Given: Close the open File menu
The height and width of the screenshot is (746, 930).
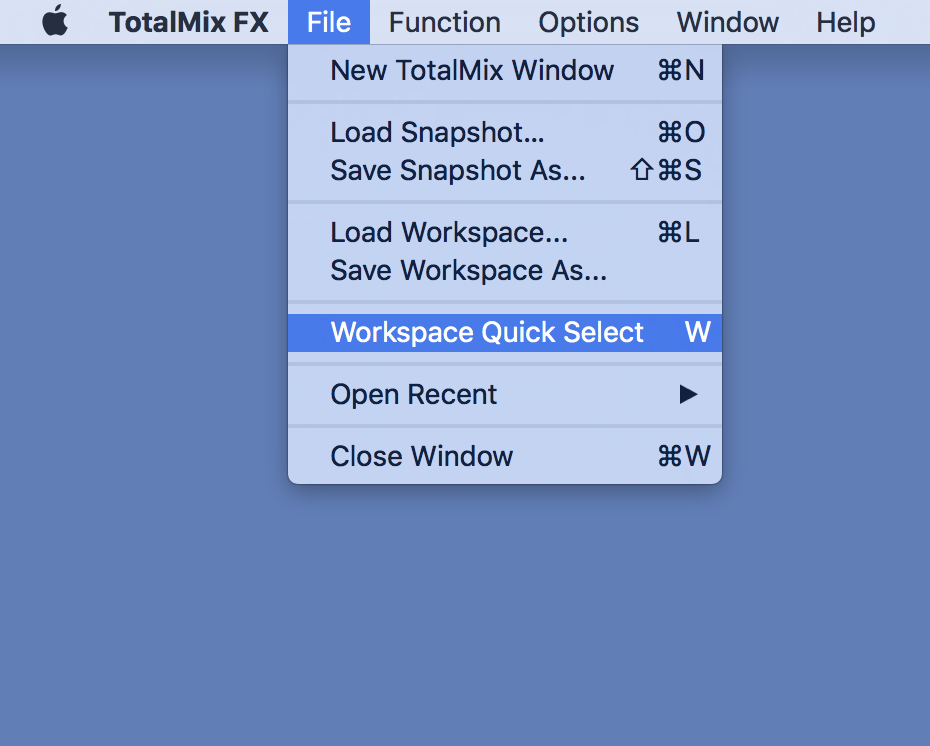Looking at the screenshot, I should point(329,22).
